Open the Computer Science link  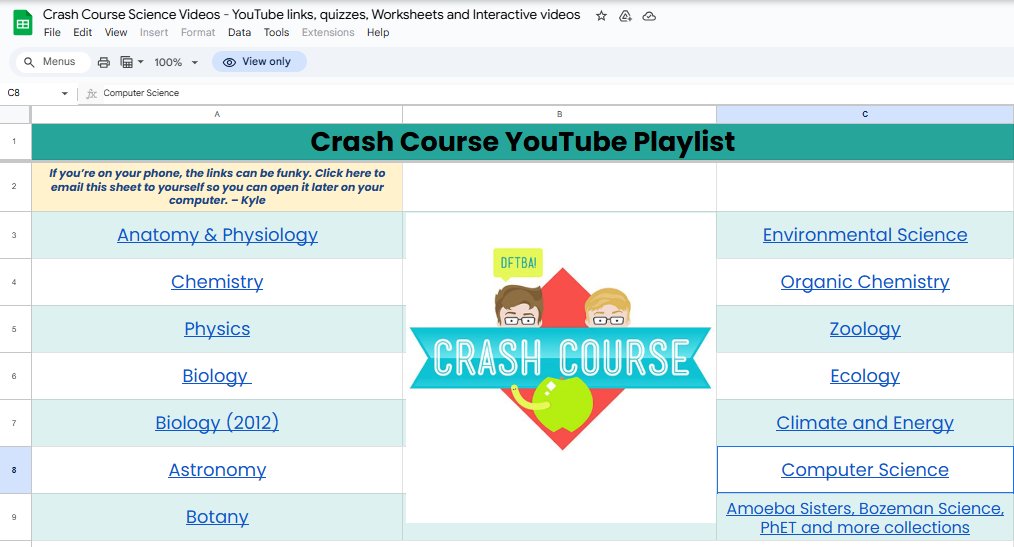pyautogui.click(x=865, y=469)
